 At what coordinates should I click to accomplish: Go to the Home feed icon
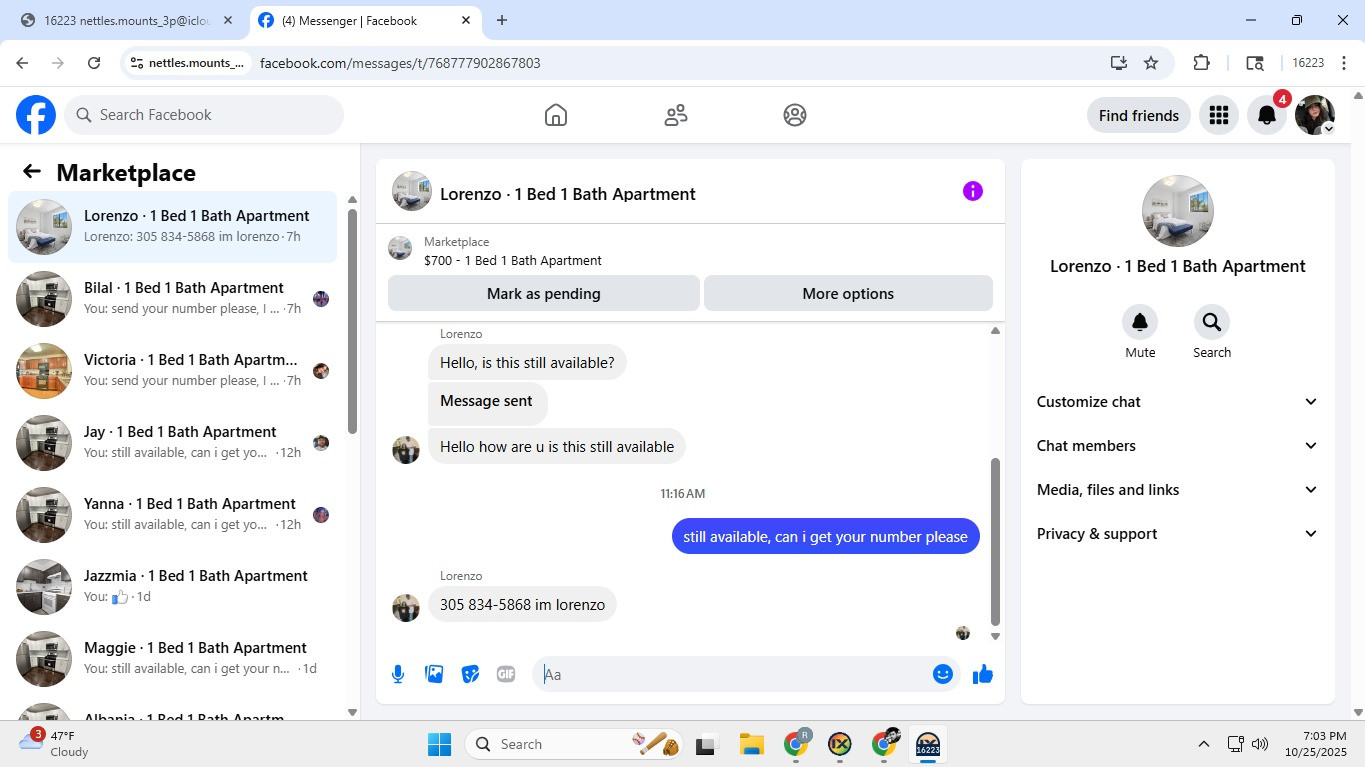click(556, 115)
